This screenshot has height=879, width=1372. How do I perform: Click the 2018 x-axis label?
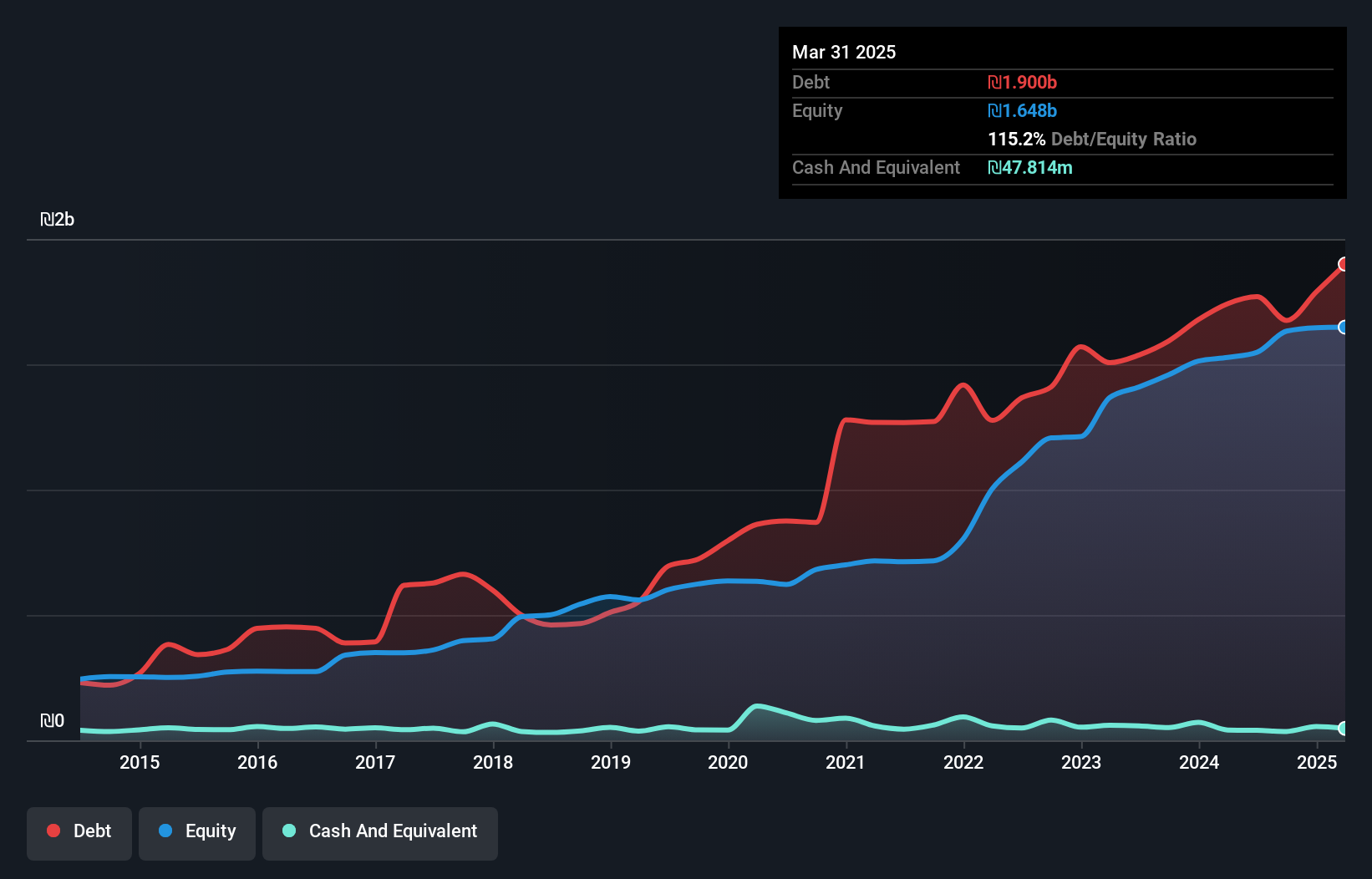click(493, 762)
